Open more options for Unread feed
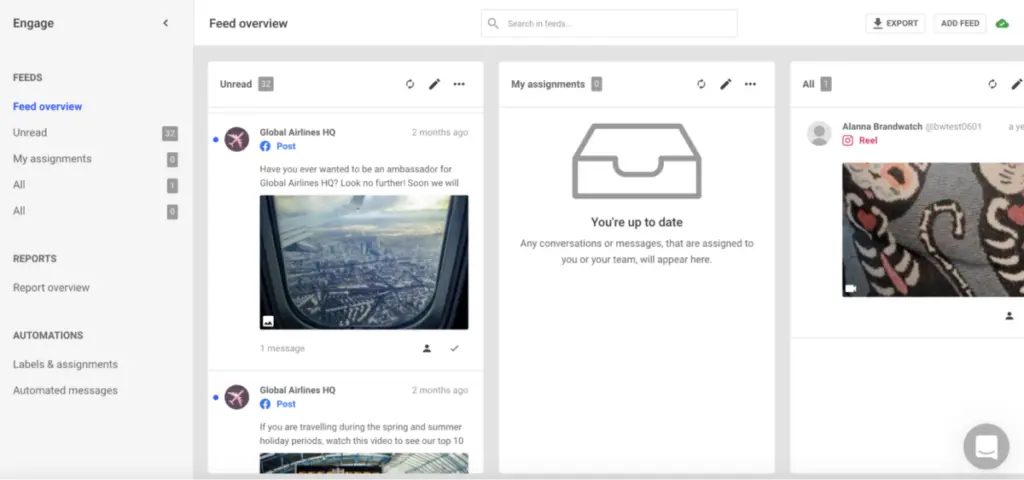This screenshot has width=1024, height=480. pos(459,84)
